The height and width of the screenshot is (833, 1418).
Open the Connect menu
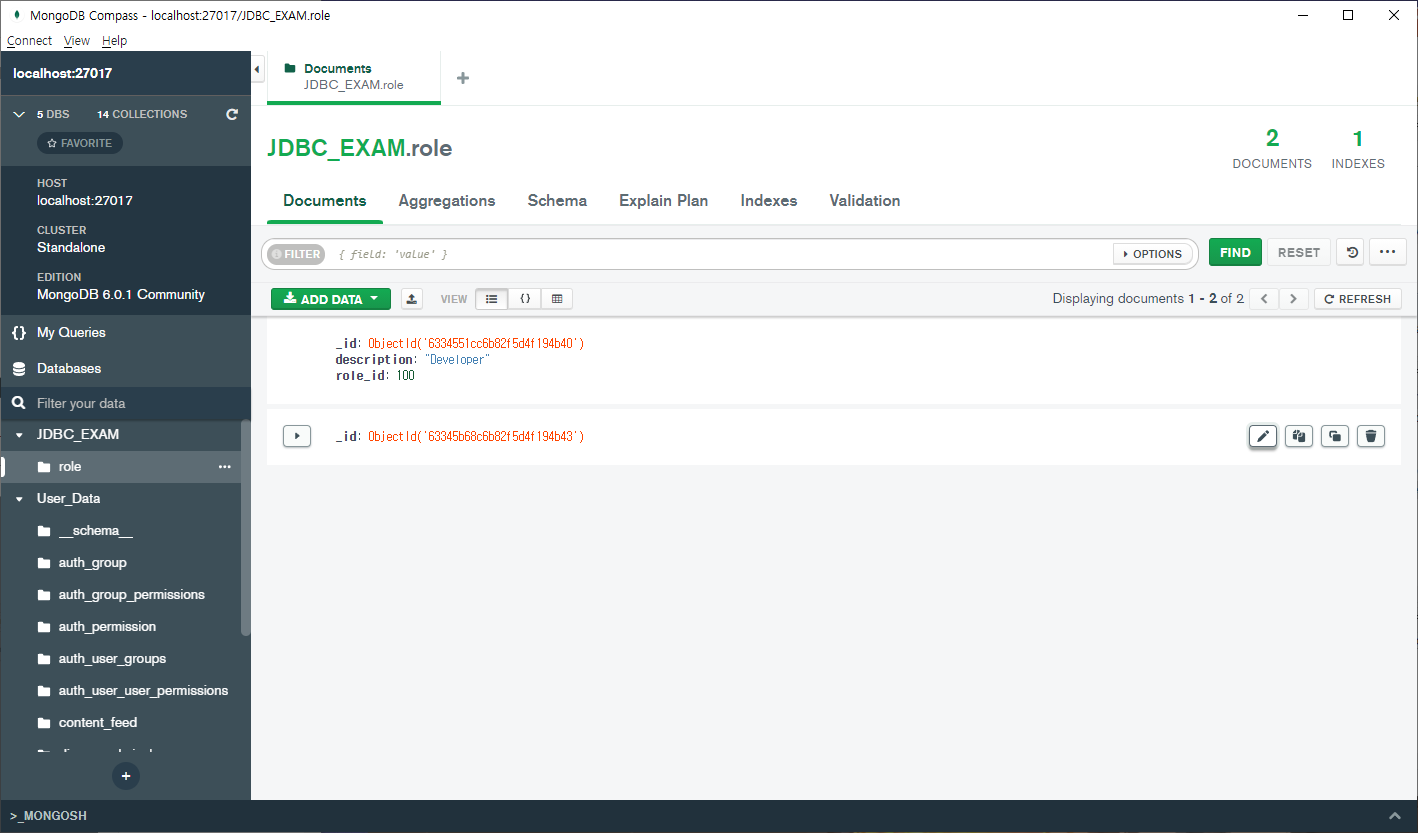pos(29,41)
